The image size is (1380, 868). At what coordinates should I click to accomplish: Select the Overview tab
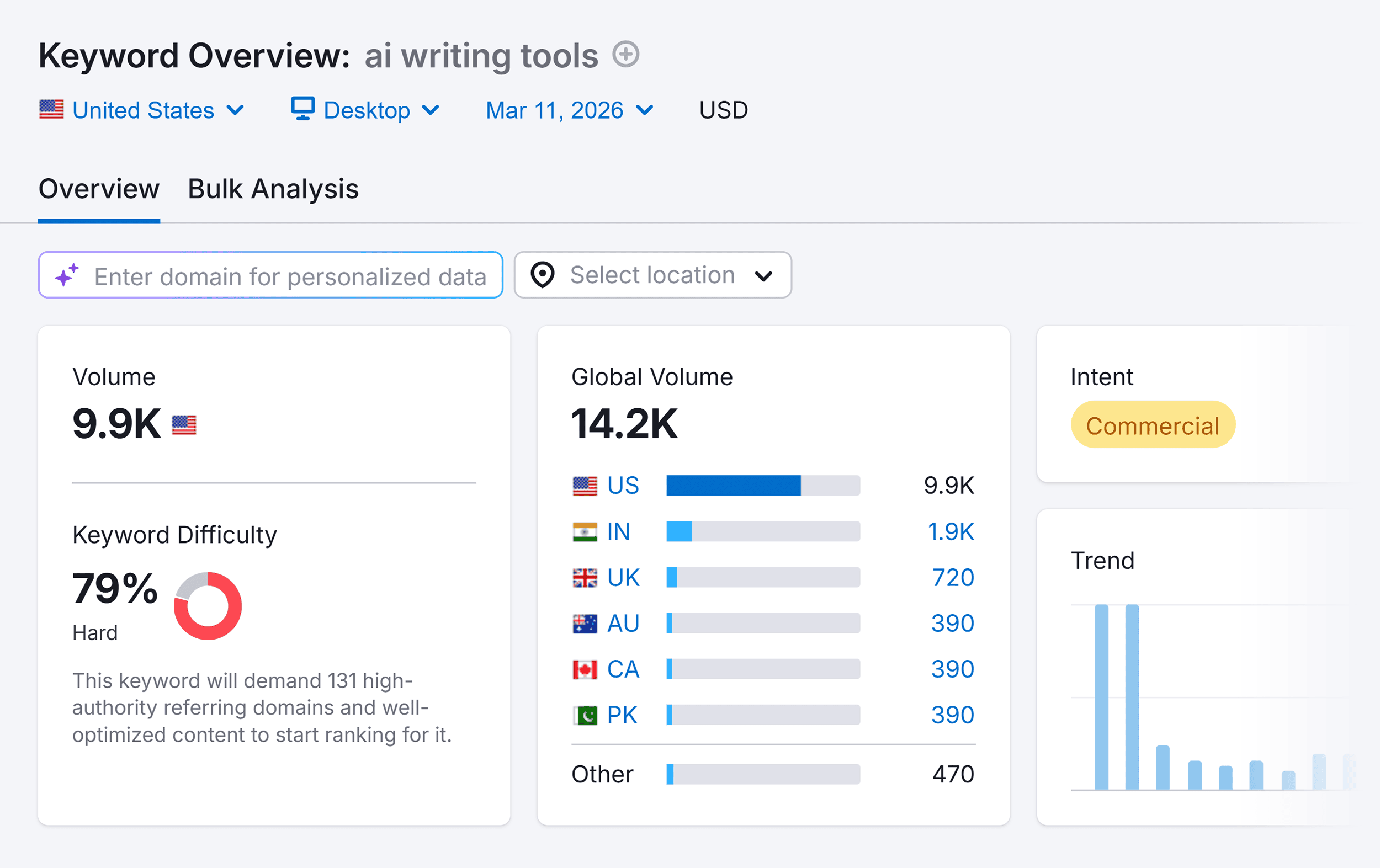pos(99,189)
